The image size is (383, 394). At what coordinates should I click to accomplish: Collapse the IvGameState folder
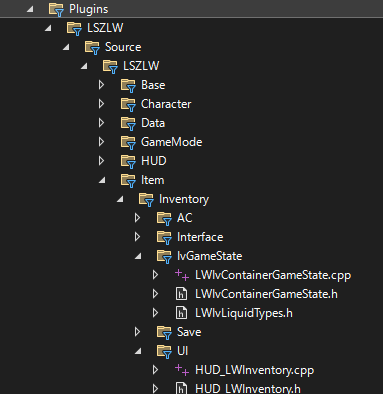138,256
